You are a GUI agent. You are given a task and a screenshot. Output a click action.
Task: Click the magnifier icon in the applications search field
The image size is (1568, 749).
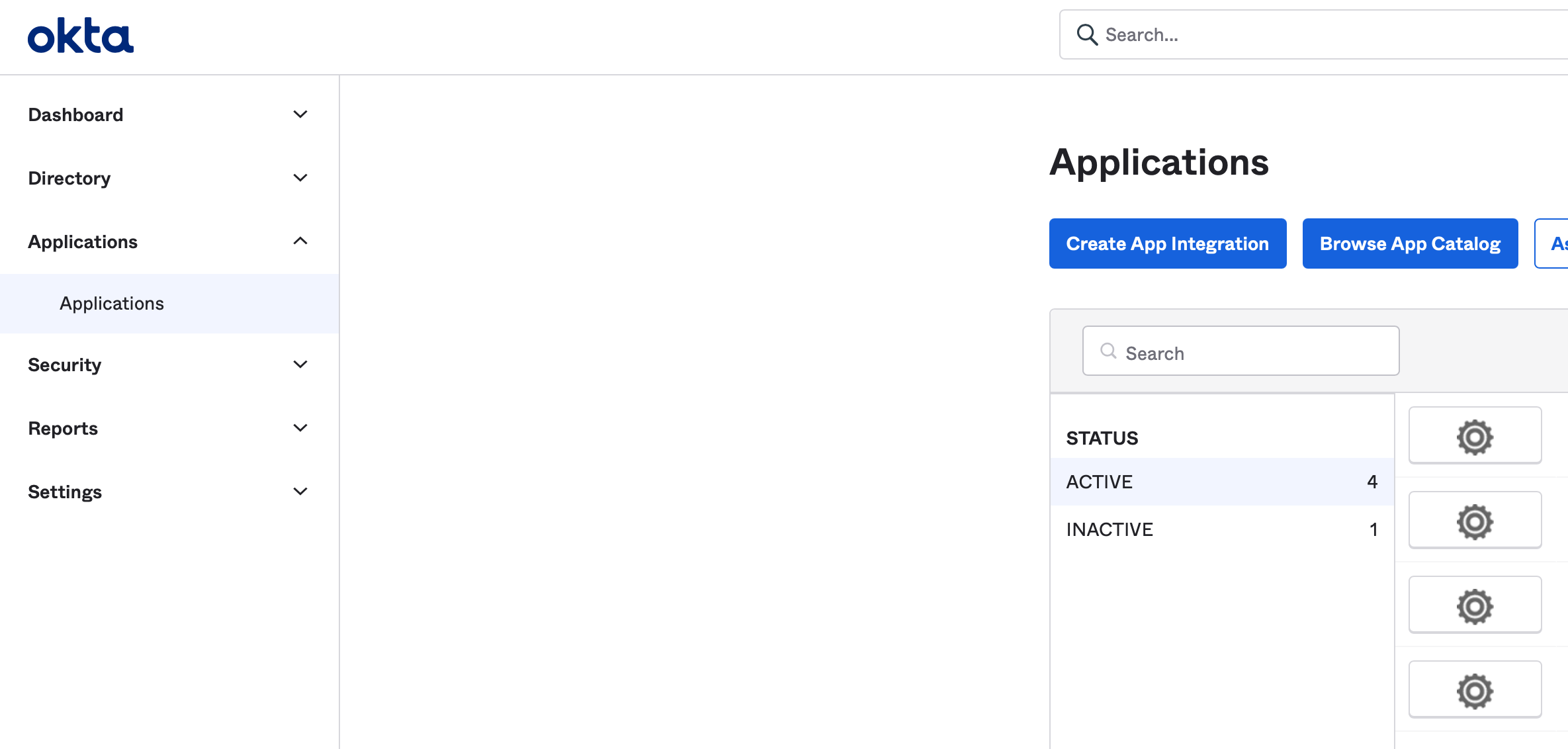tap(1108, 351)
